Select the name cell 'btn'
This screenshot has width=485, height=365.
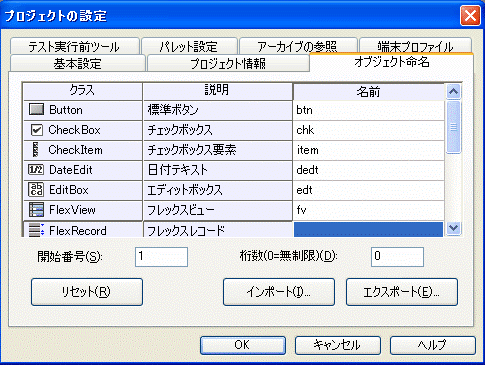coord(369,110)
